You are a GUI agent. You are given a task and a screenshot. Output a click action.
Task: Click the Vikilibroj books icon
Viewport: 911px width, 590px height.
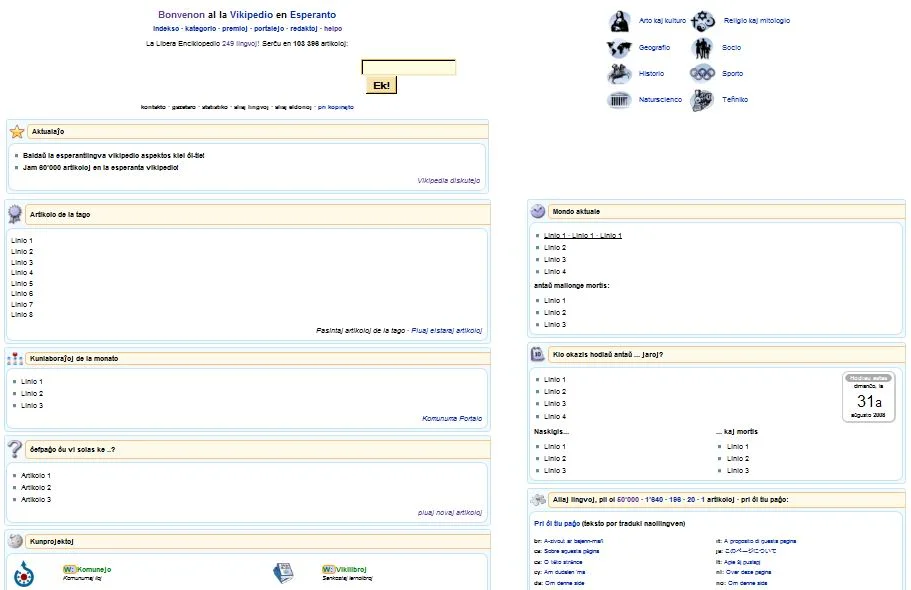pos(284,573)
